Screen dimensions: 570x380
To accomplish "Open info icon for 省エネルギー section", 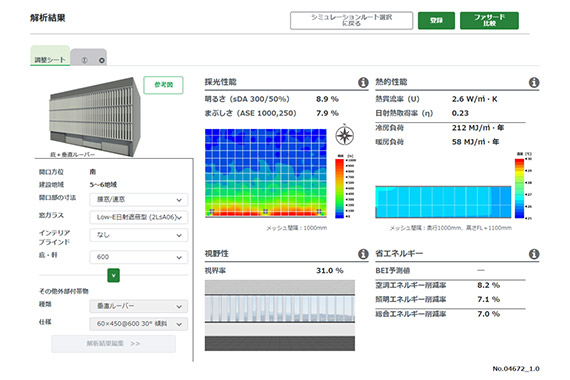I will pyautogui.click(x=534, y=254).
